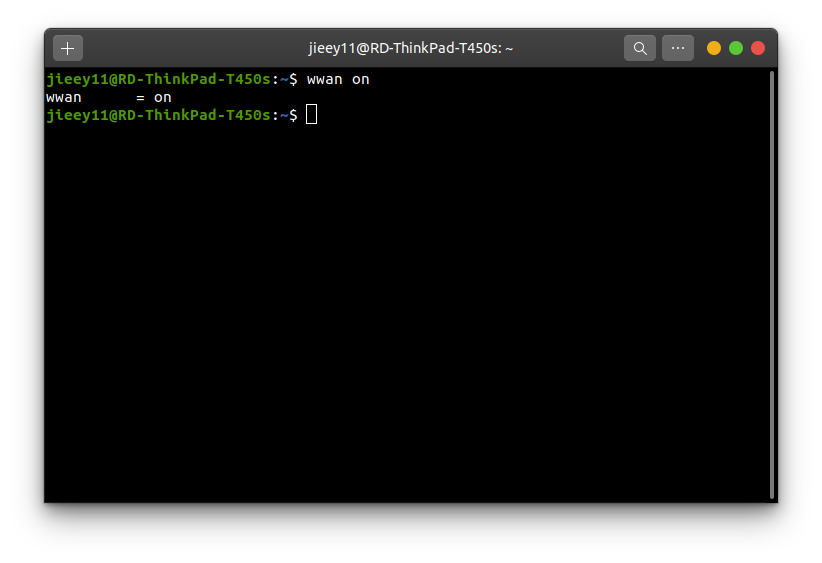
Task: Click the "on" value in the output line
Action: [163, 97]
